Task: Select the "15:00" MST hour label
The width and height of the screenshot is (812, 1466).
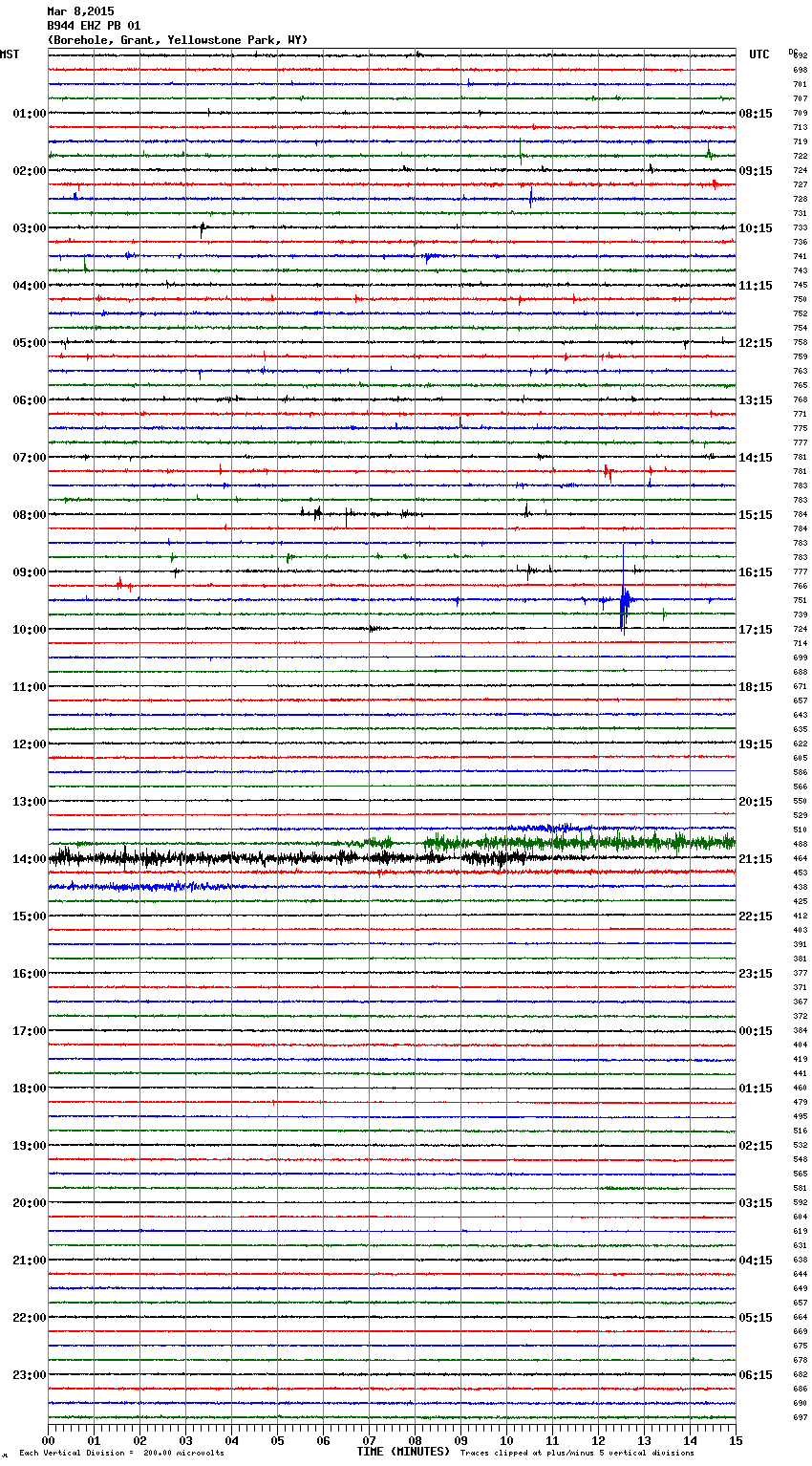Action: [x=30, y=916]
